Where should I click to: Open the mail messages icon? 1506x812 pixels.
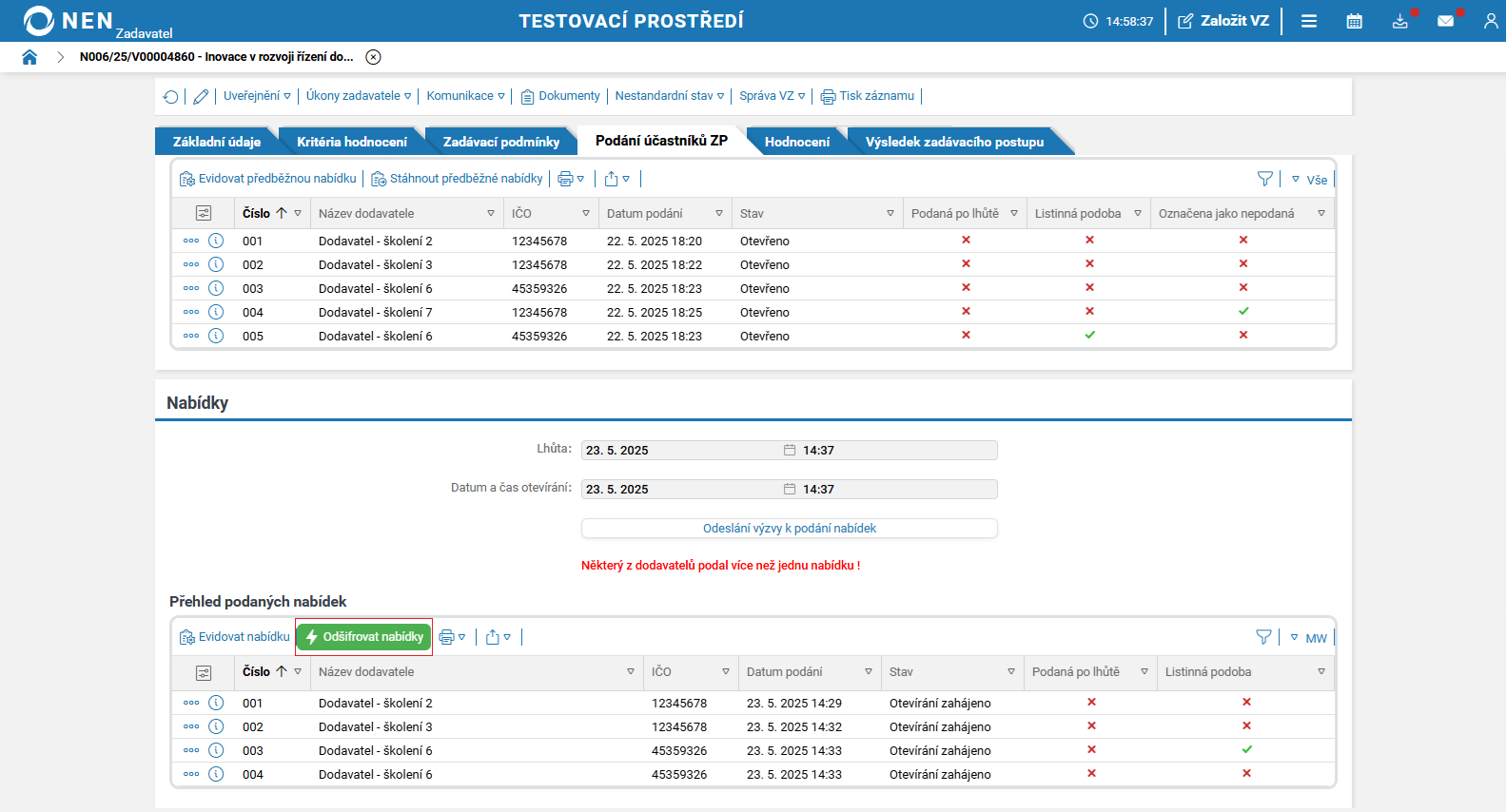[1445, 21]
